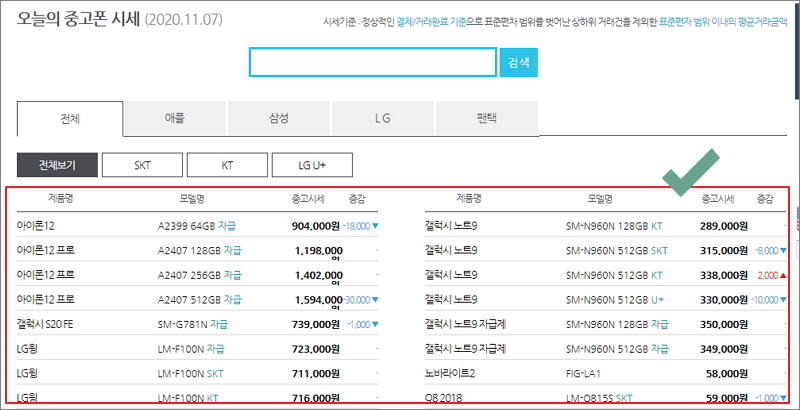Click the -30,000 down arrow indicator

pyautogui.click(x=361, y=300)
